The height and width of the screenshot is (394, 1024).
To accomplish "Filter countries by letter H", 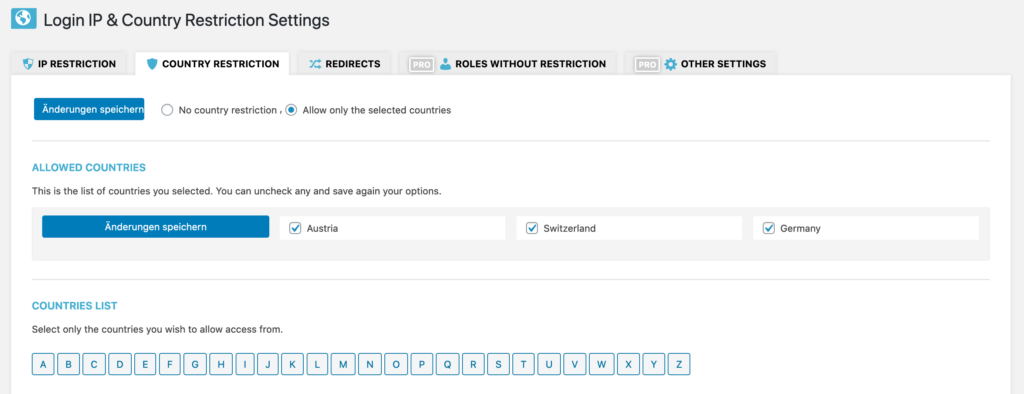I will (x=221, y=365).
